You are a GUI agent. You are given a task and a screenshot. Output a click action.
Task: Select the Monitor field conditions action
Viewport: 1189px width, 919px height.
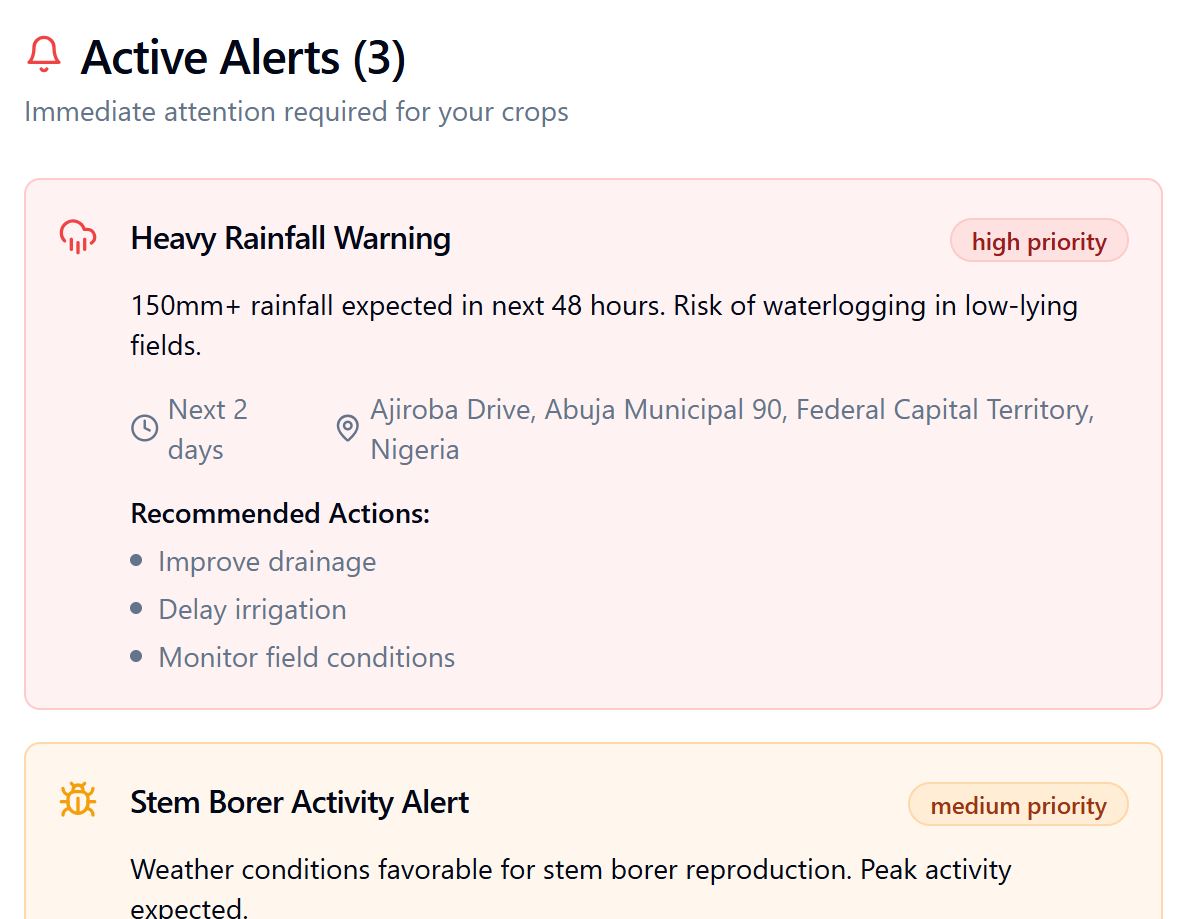[x=306, y=658]
